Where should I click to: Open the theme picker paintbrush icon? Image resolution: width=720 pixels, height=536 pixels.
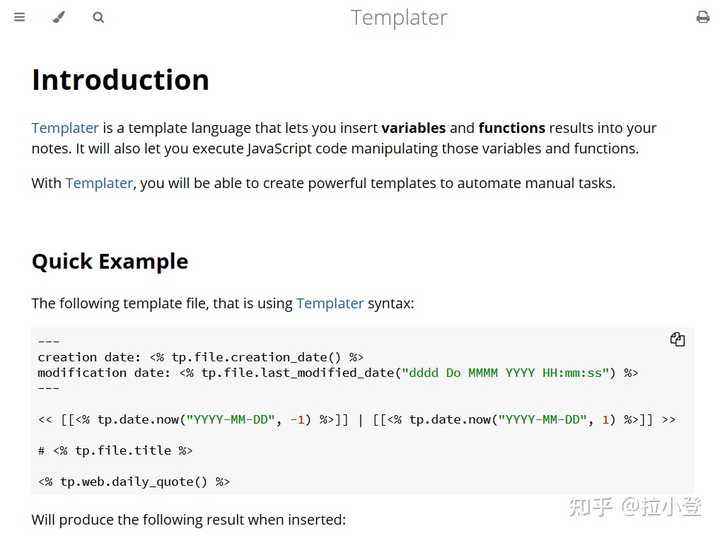coord(58,17)
